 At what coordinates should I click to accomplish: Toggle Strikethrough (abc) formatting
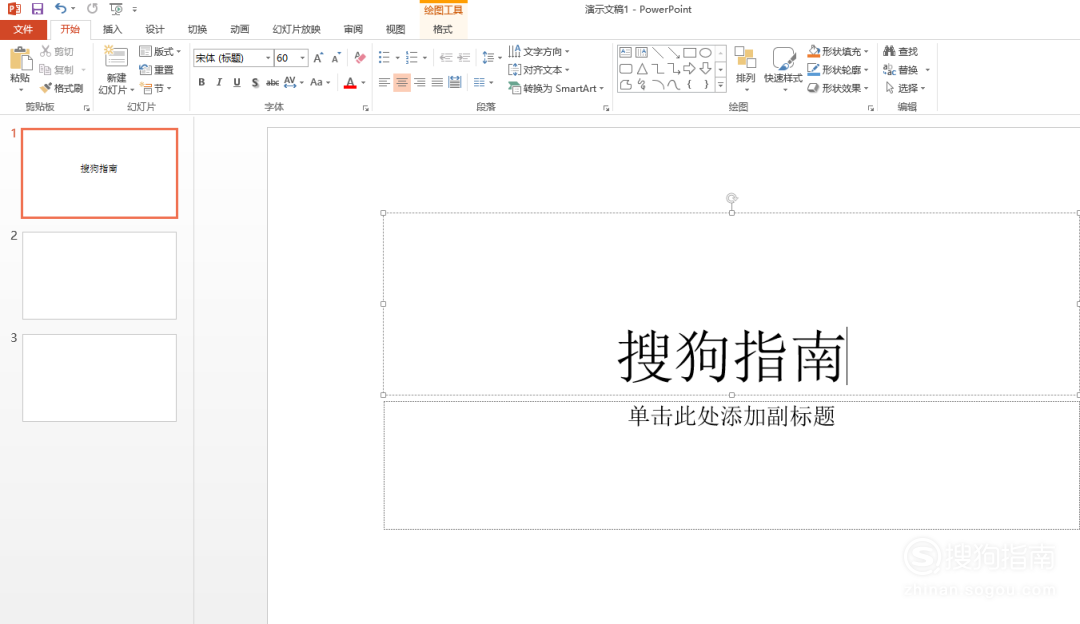(273, 83)
